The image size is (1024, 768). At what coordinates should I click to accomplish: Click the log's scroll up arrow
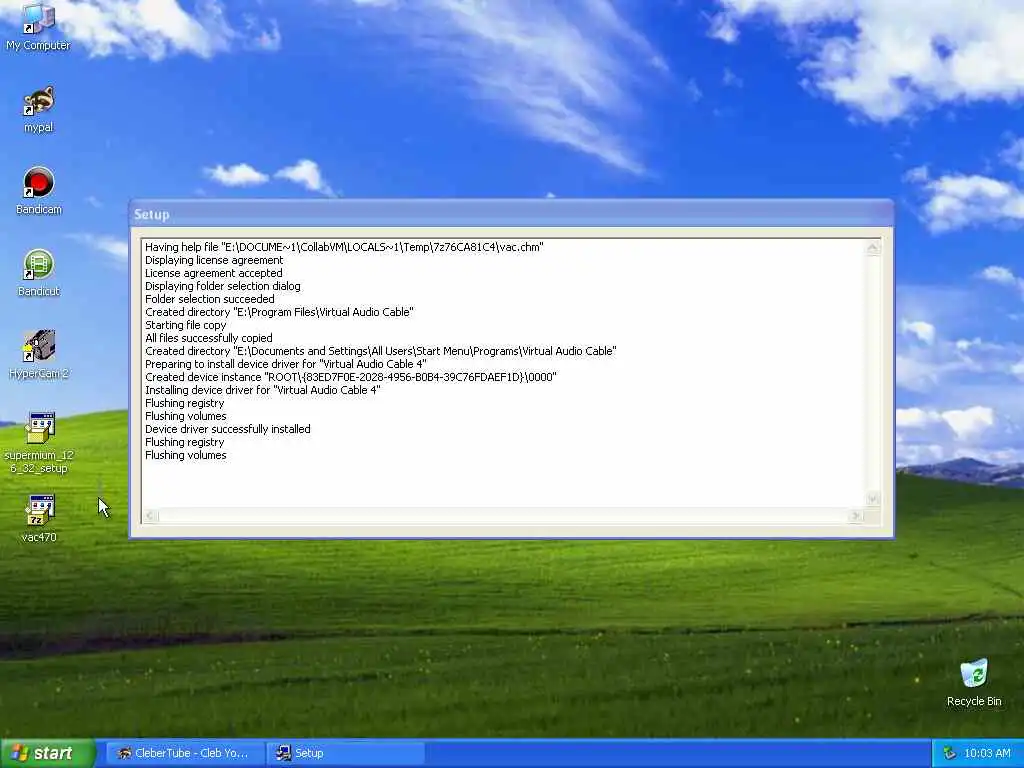872,248
